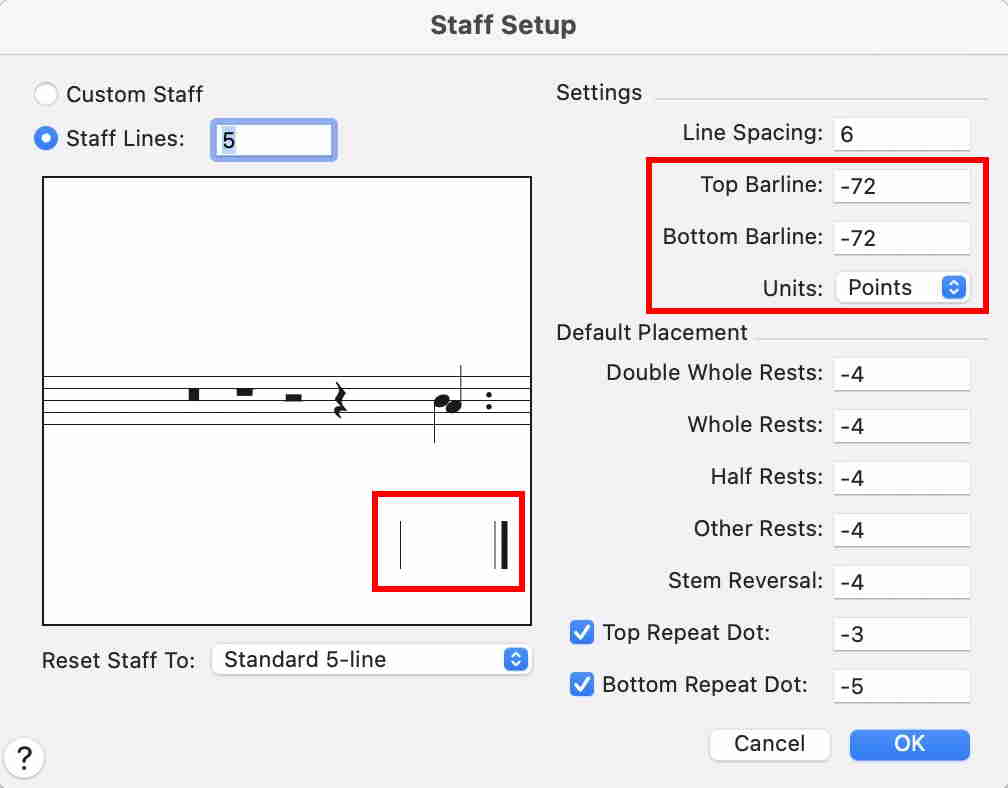
Task: Uncheck the Top Repeat Dot checkbox
Action: 581,633
